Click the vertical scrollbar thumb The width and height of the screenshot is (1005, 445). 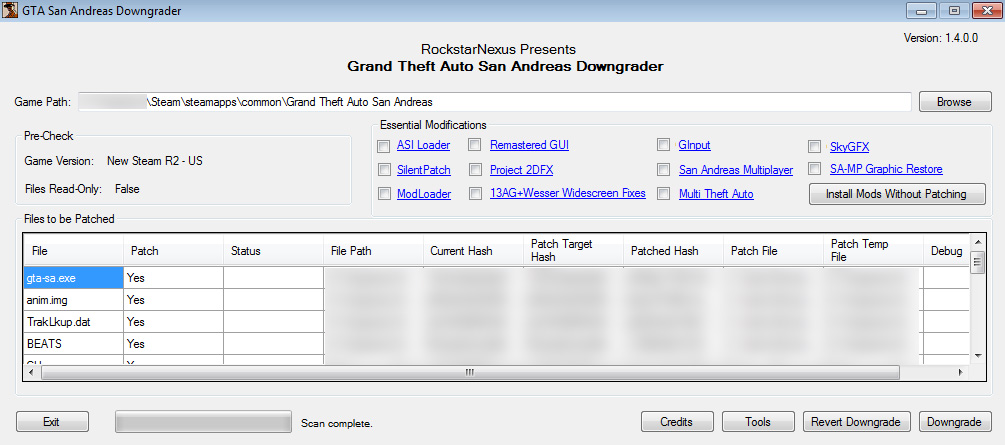tap(977, 262)
